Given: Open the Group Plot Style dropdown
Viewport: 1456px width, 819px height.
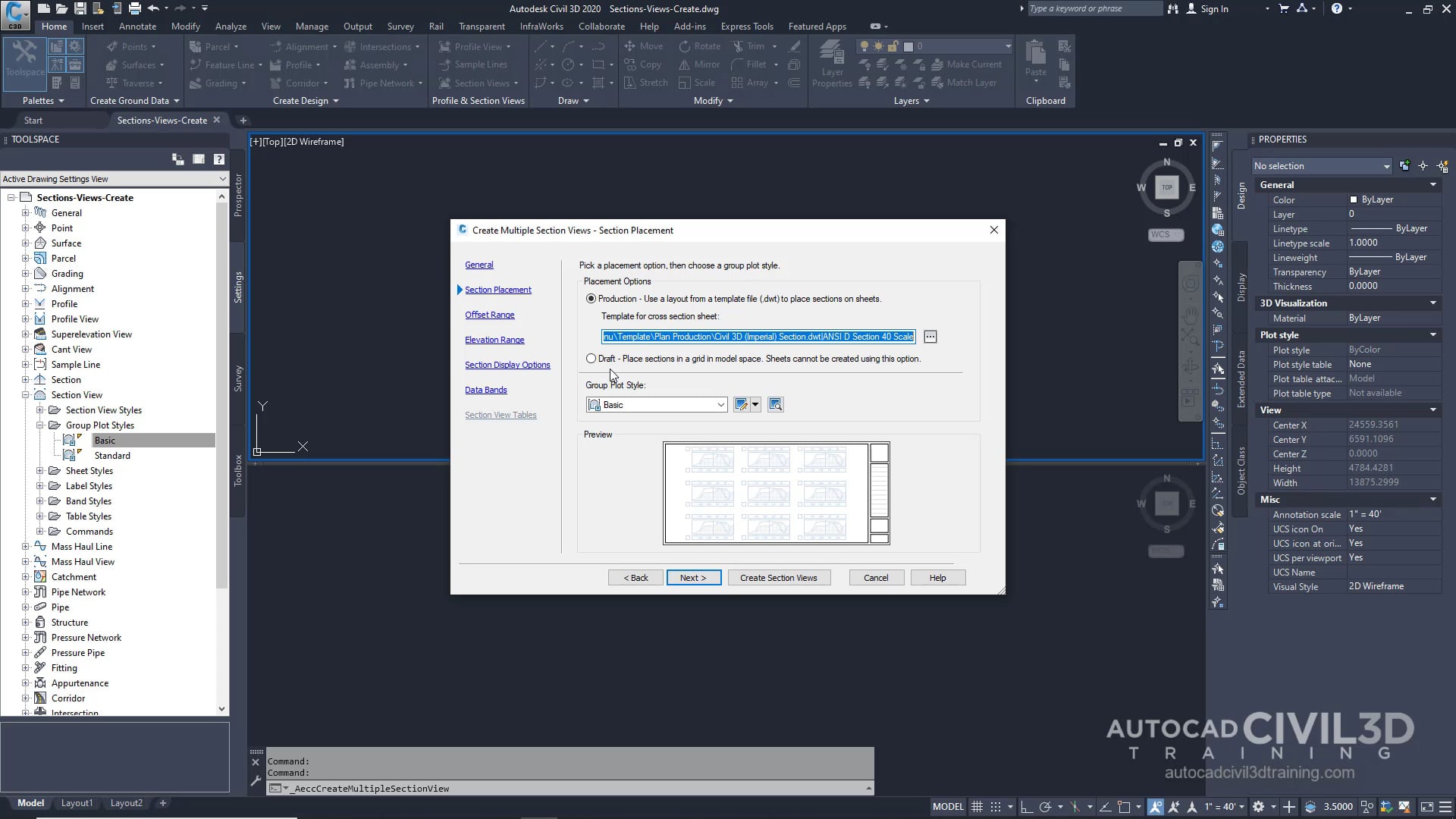Looking at the screenshot, I should pos(720,404).
